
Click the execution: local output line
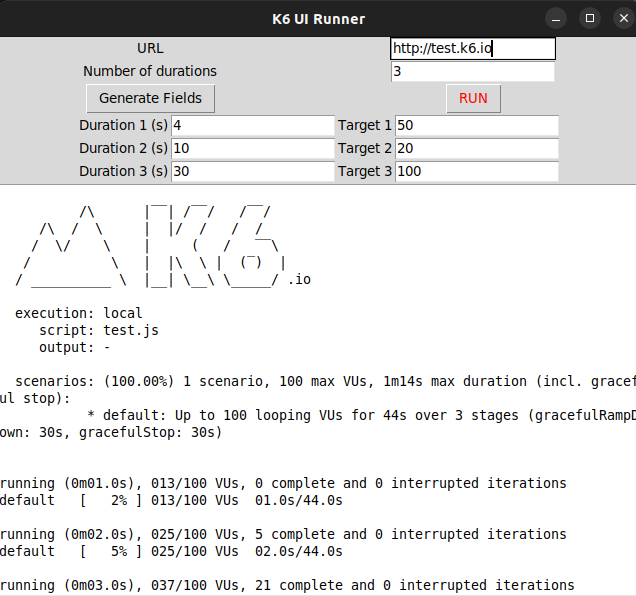[78, 313]
